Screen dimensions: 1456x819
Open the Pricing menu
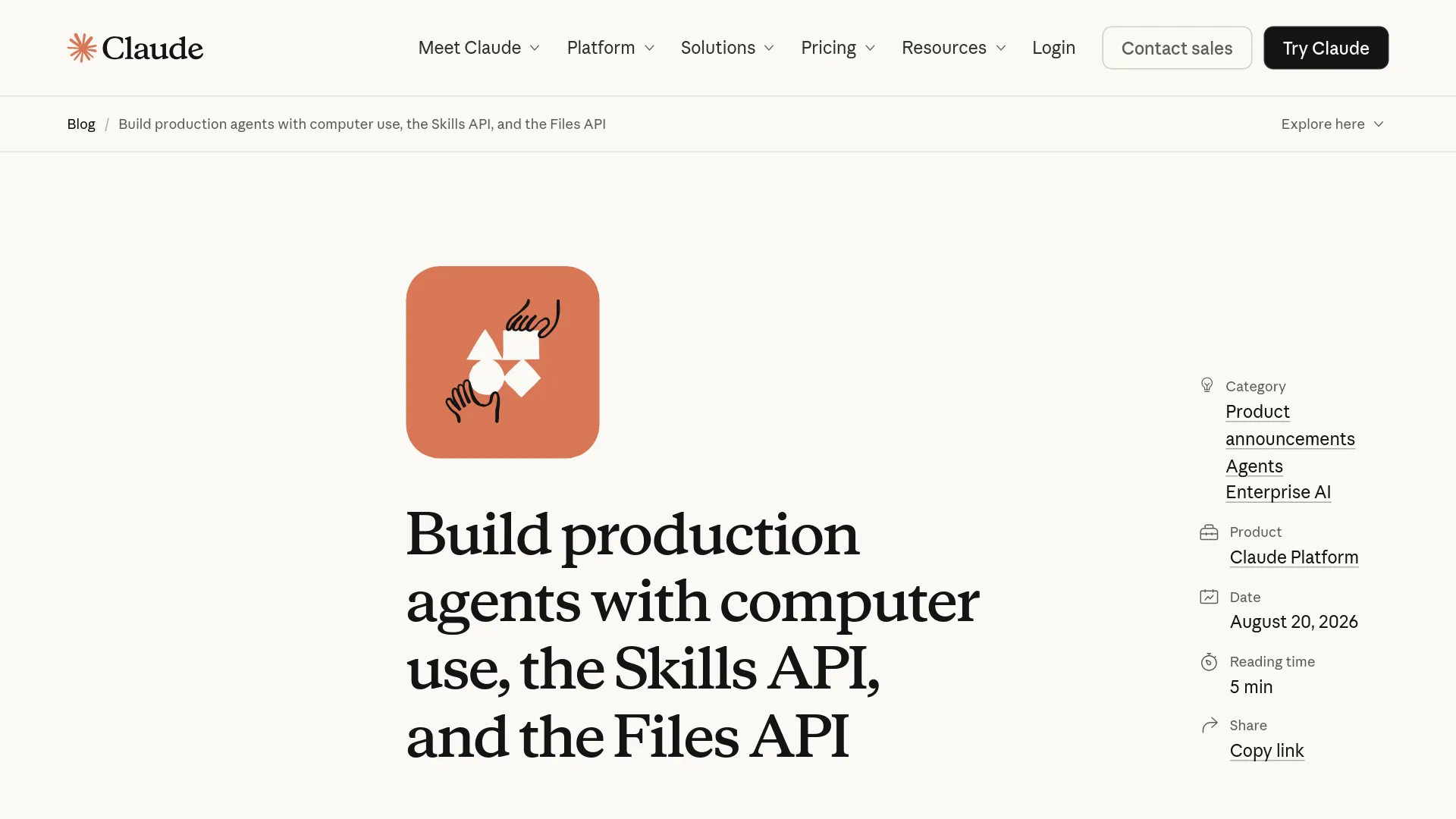[838, 48]
